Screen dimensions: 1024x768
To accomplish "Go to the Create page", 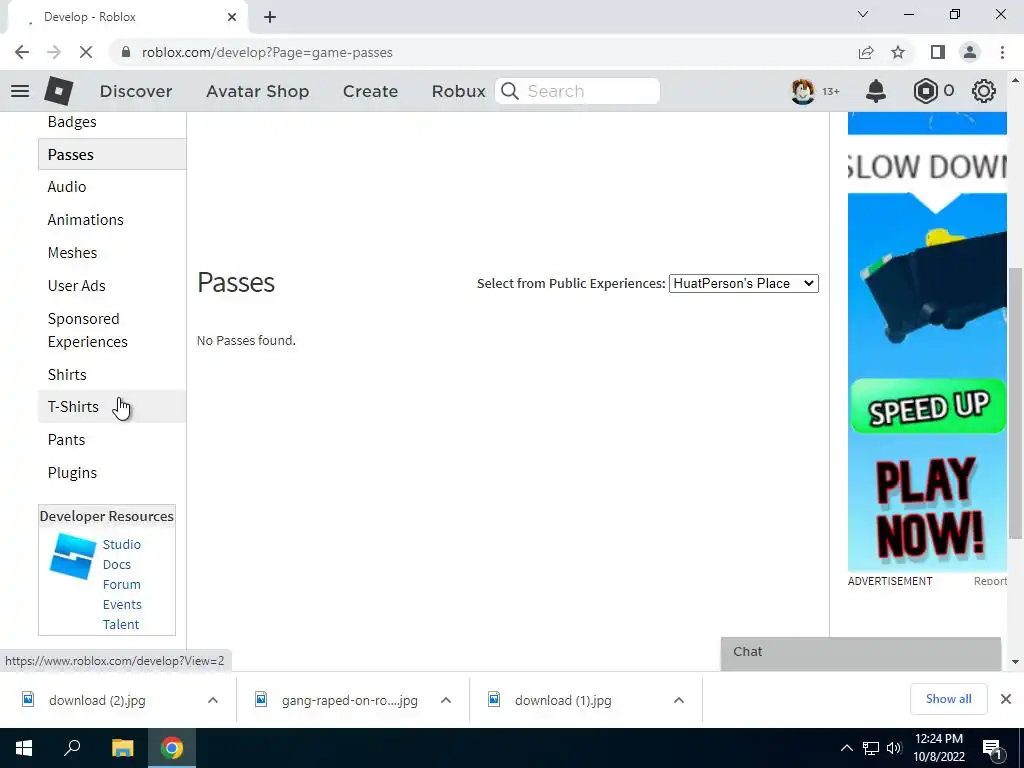I will (370, 91).
